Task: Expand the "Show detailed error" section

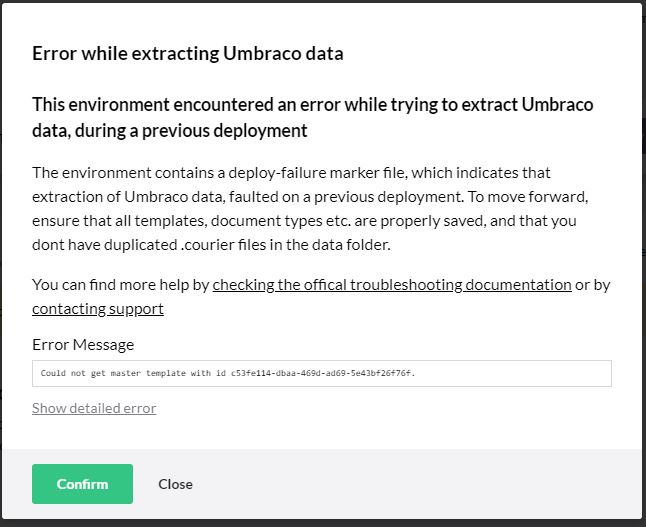Action: [94, 408]
